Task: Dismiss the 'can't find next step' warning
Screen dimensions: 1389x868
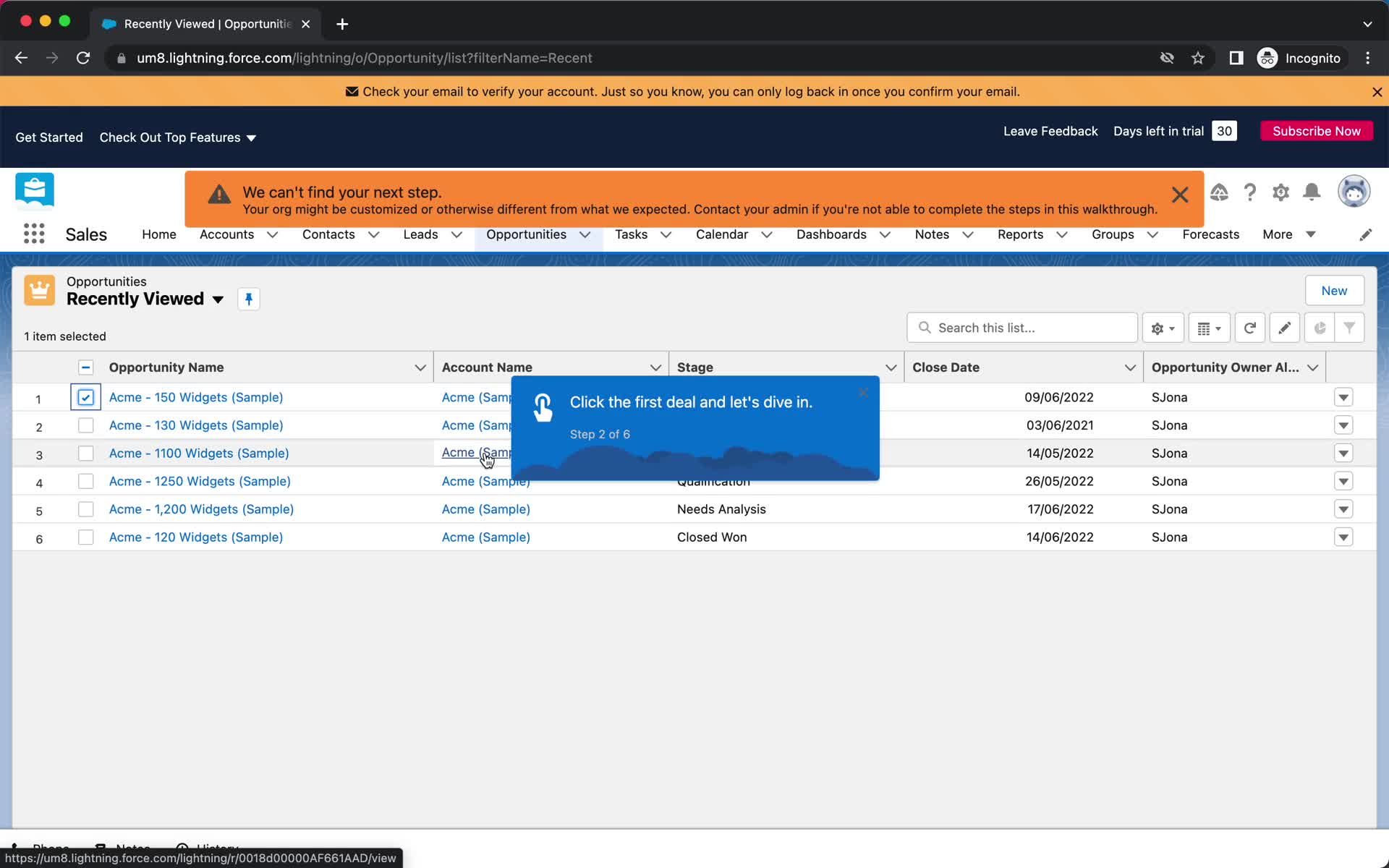Action: click(1180, 195)
